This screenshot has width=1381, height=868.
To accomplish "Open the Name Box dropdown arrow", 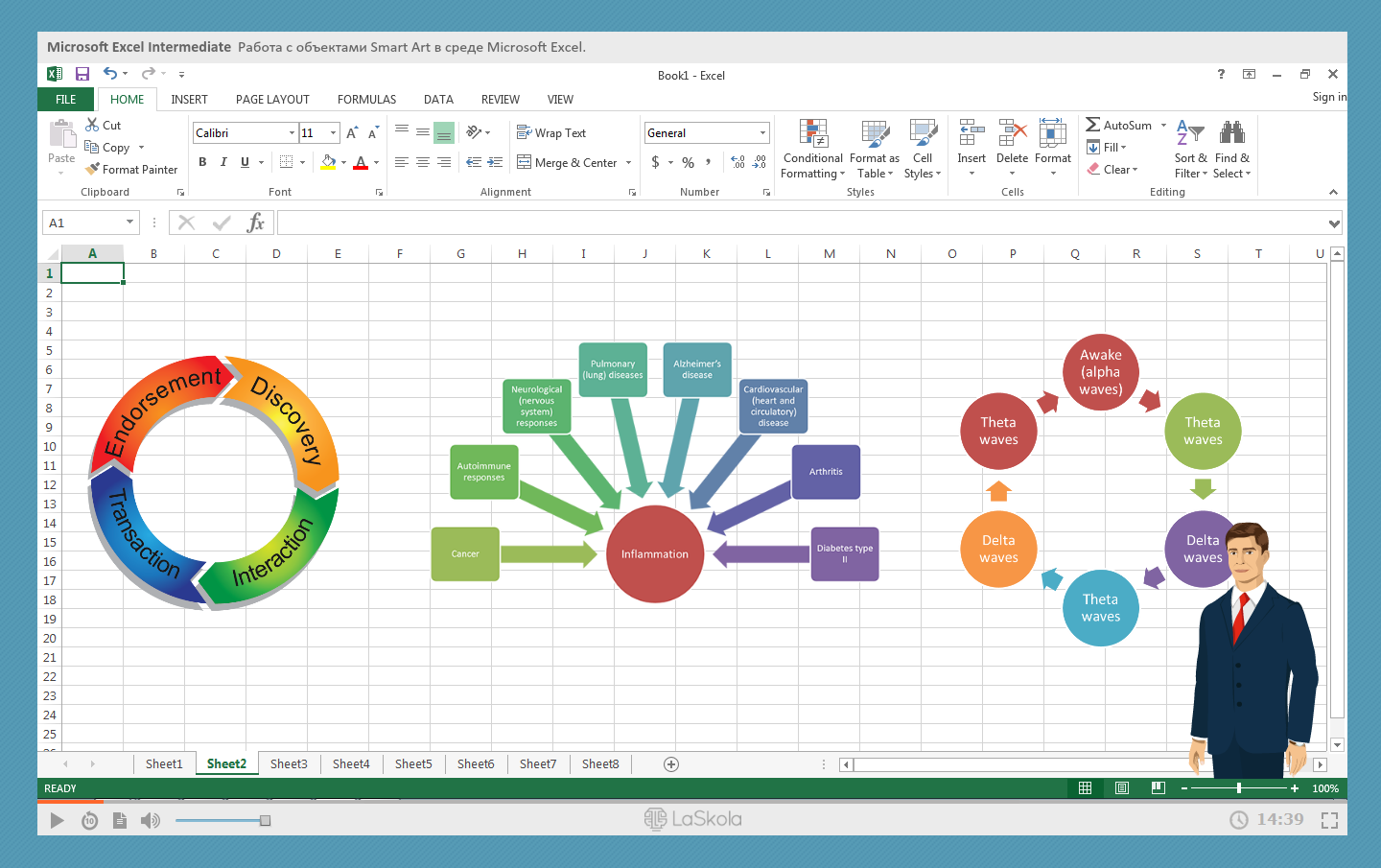I will [x=129, y=223].
